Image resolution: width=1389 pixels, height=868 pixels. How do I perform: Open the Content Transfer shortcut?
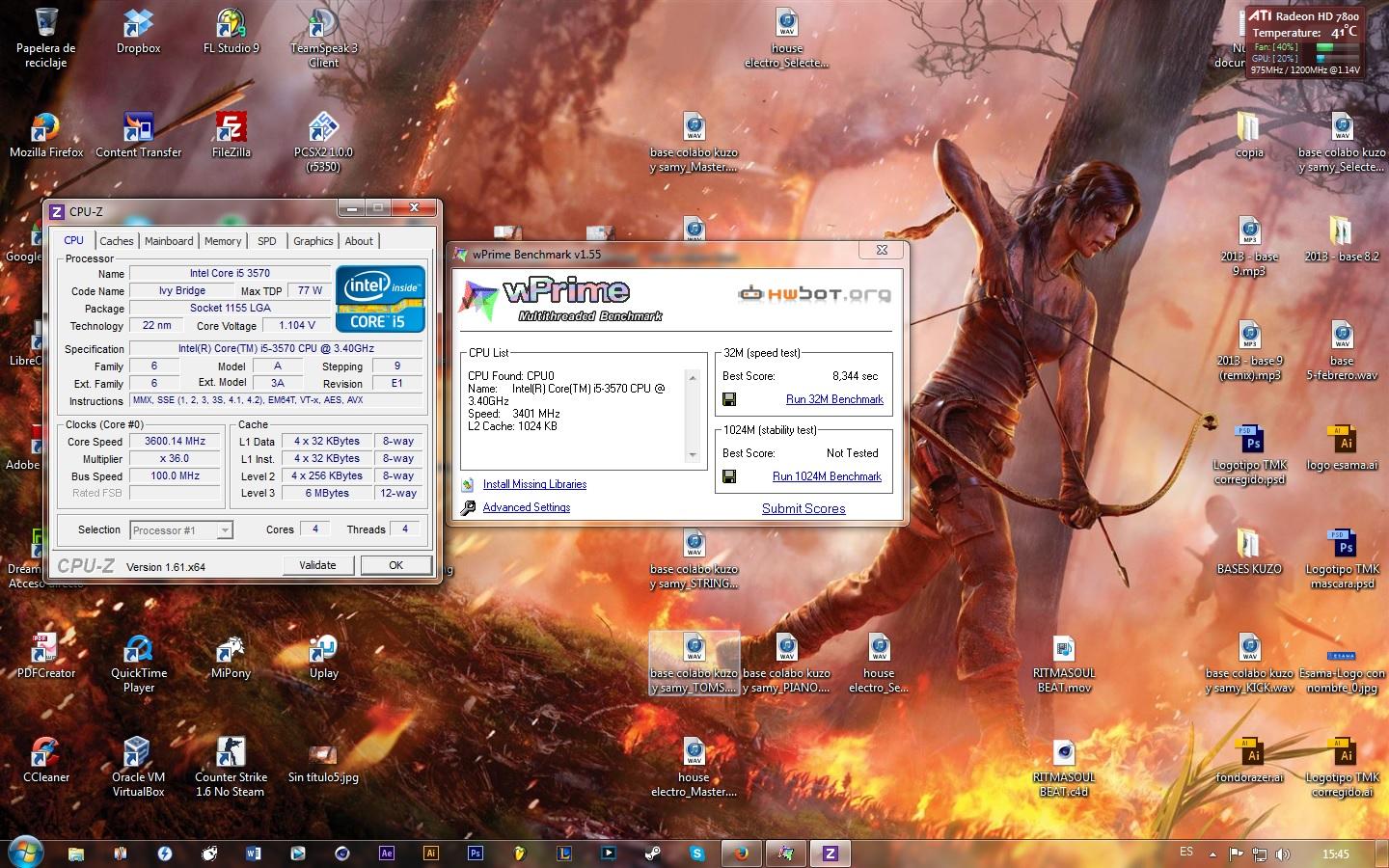pos(138,135)
